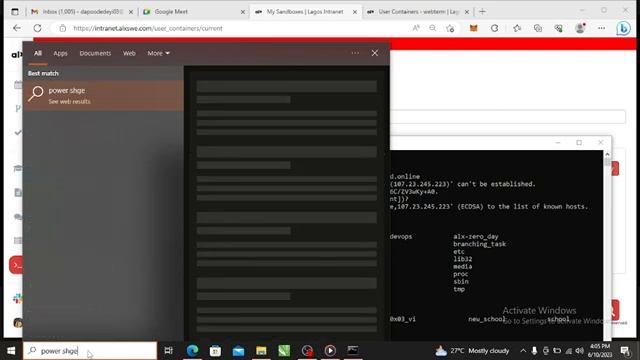Open the Windows Start menu

click(x=11, y=351)
